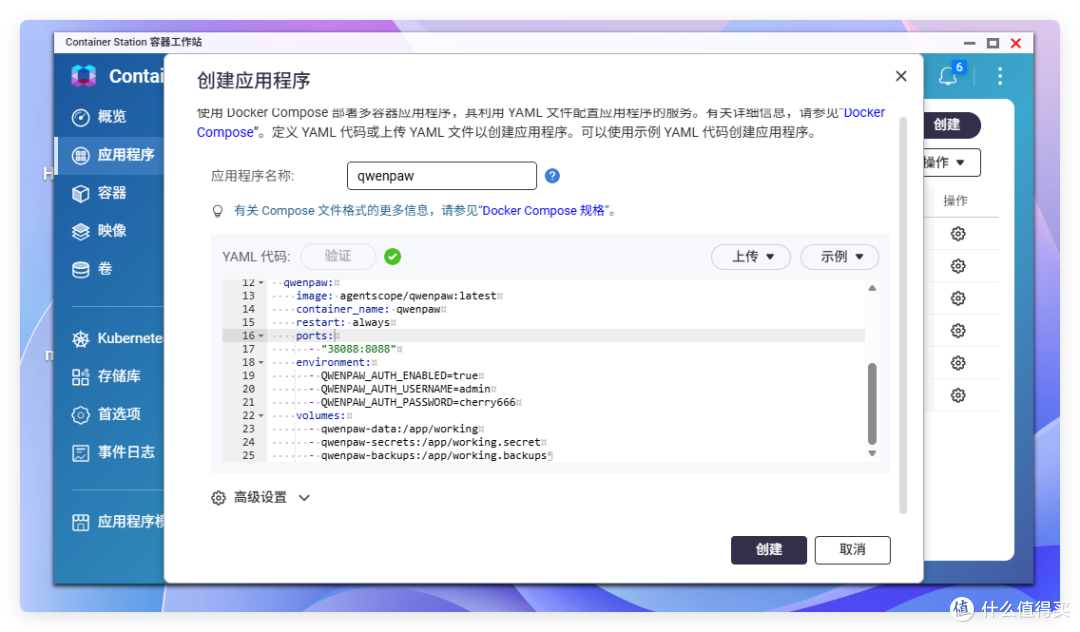Open the Volumes (卷) sidebar item
Screen dimensions: 1080x632
click(x=92, y=268)
